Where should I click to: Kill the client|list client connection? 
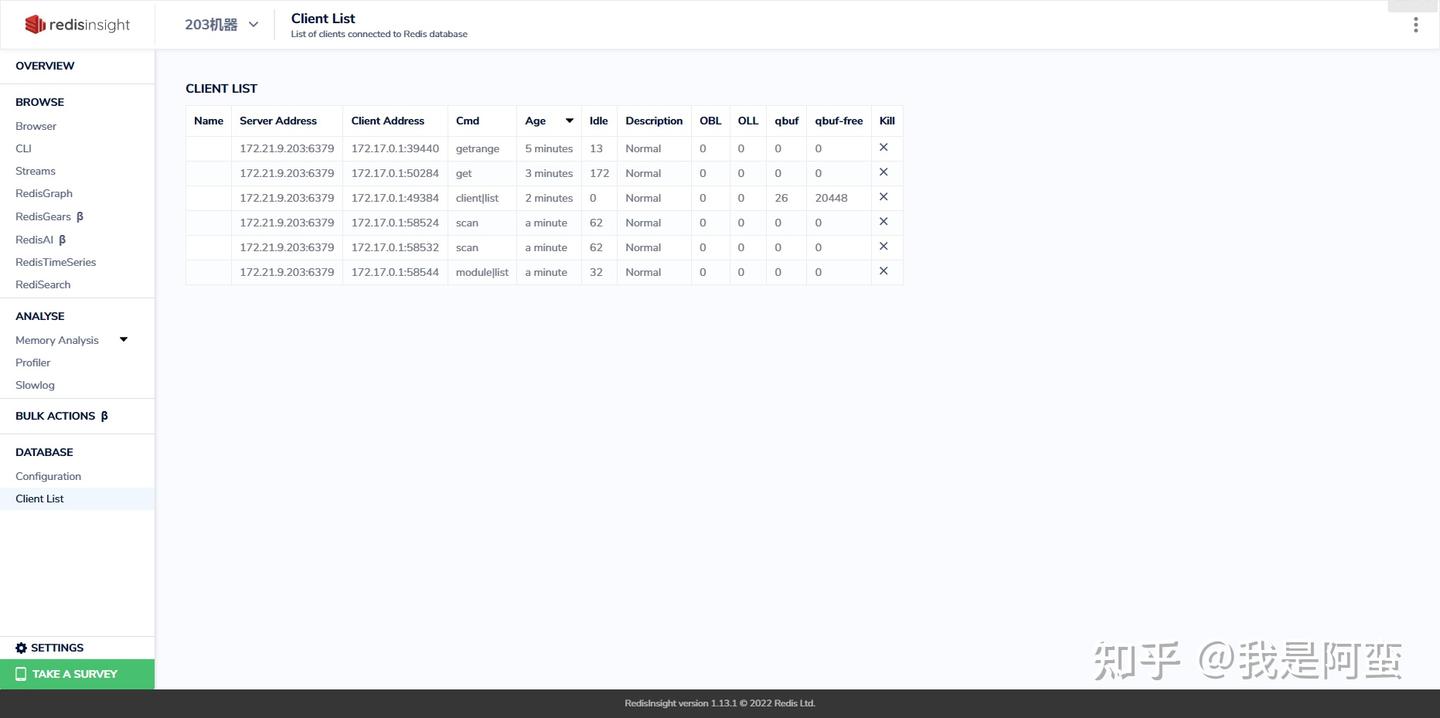[883, 196]
